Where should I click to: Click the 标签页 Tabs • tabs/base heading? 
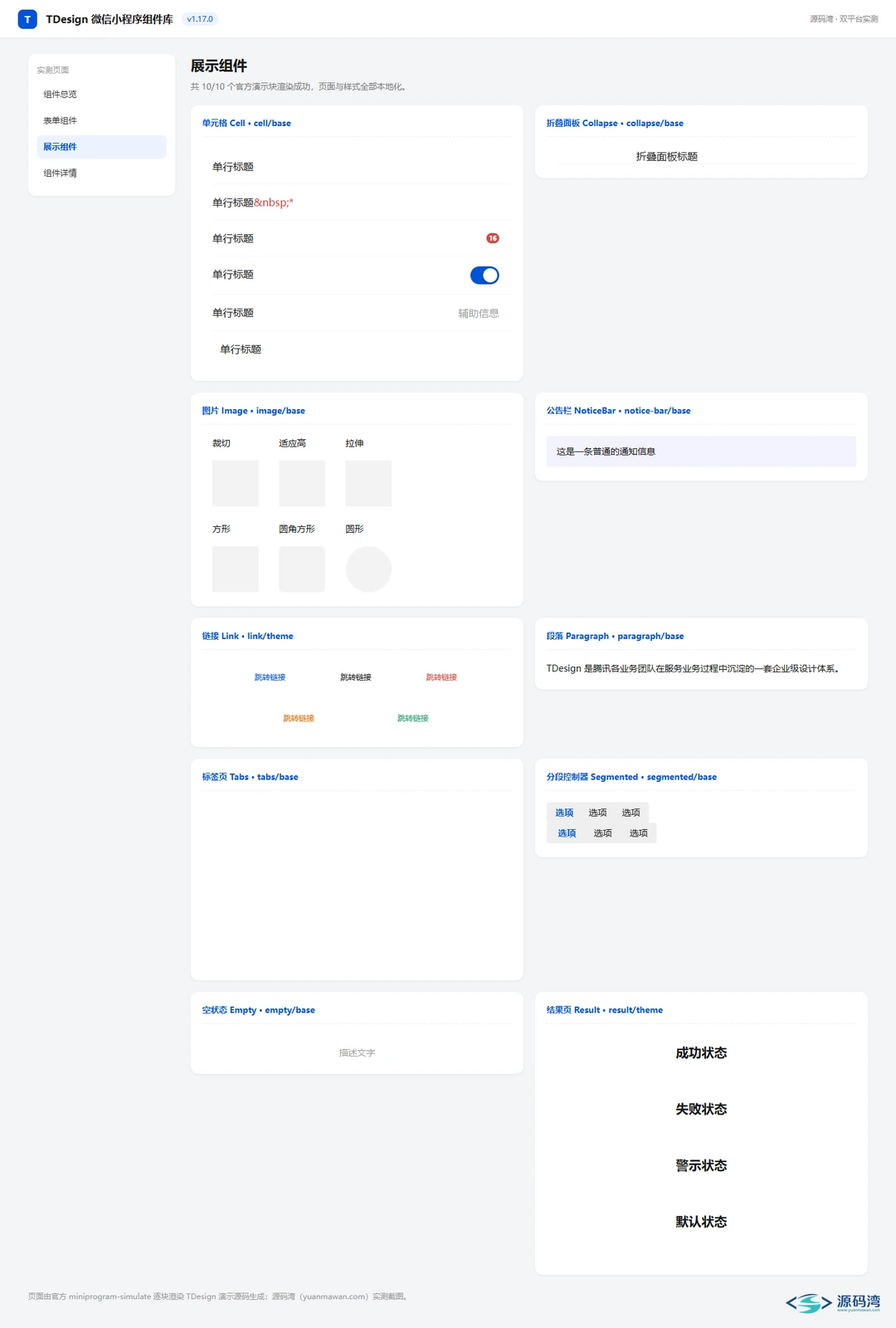pyautogui.click(x=250, y=778)
